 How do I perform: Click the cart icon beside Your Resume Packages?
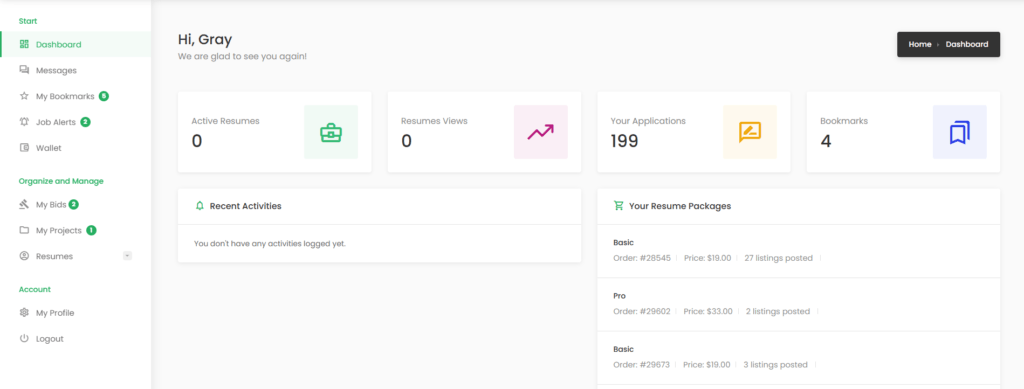(618, 206)
